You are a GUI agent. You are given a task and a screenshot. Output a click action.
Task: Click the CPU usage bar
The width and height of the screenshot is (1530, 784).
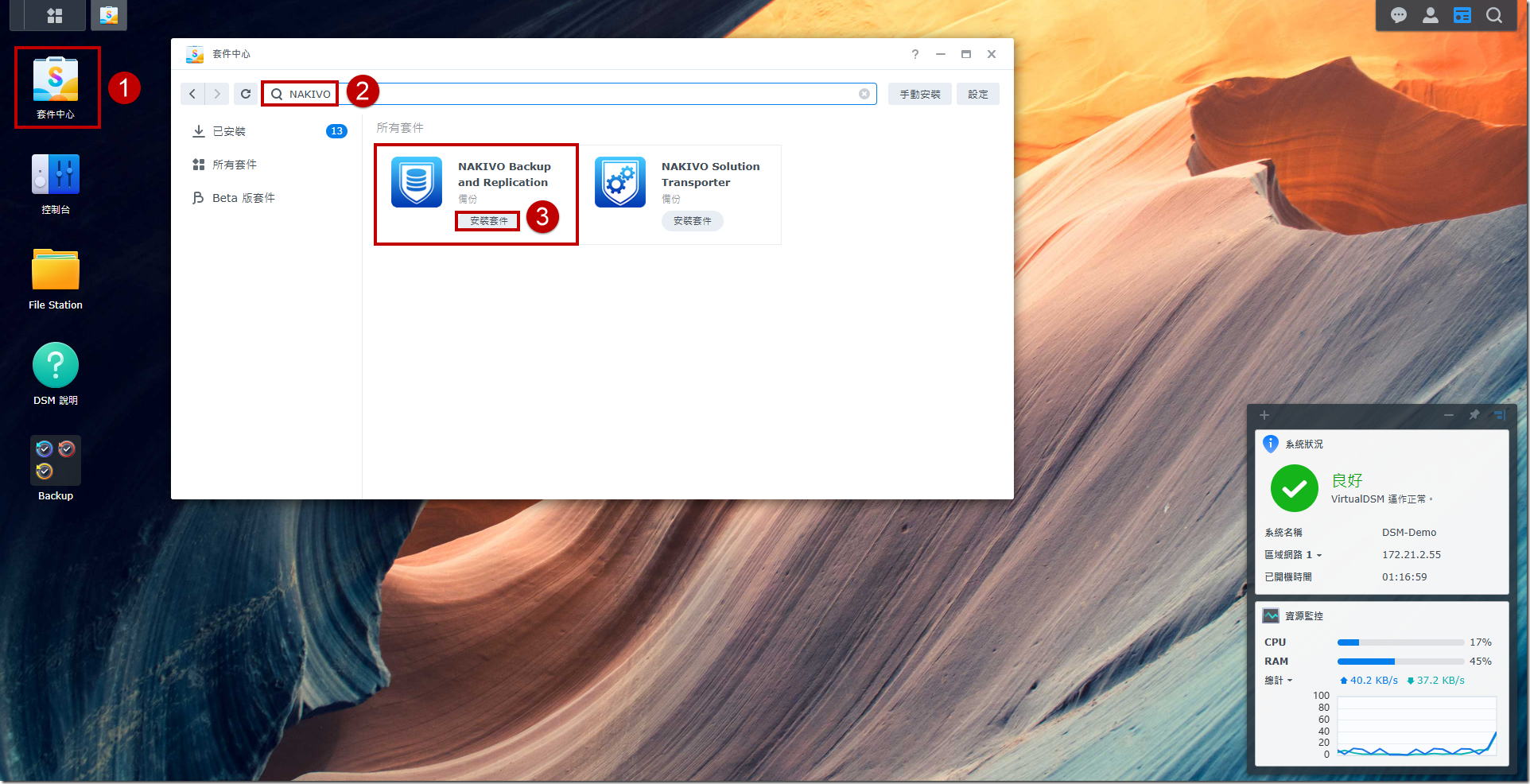[x=1400, y=642]
